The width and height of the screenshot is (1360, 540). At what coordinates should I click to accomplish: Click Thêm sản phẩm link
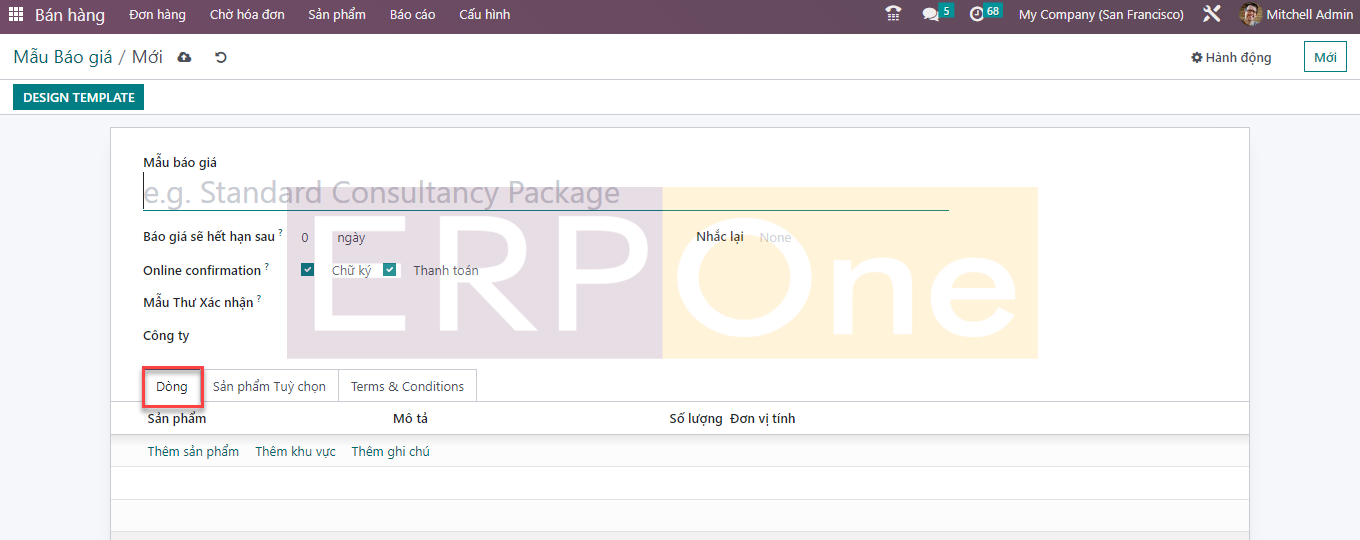[x=193, y=452]
